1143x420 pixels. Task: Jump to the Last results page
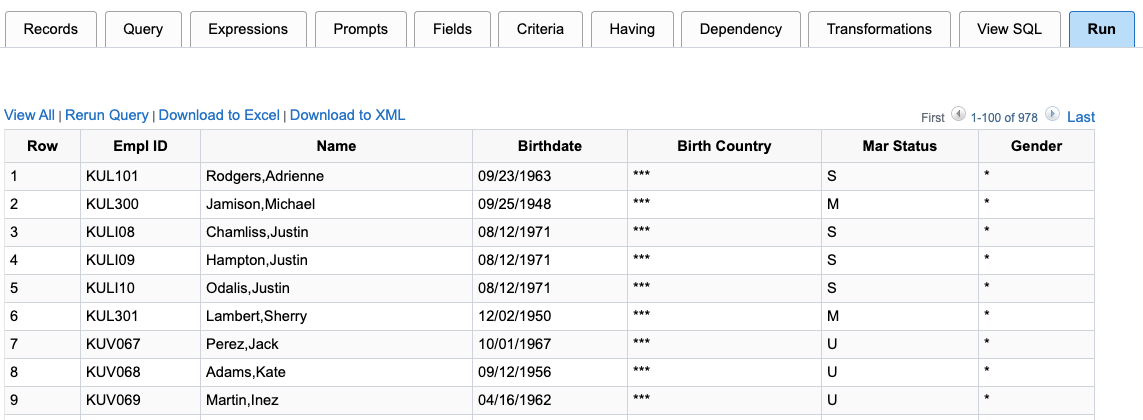click(x=1081, y=117)
